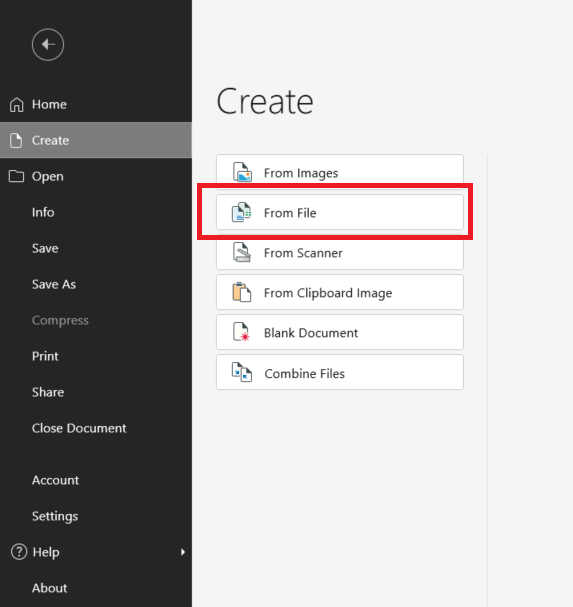Select the Combine Files option

point(340,372)
